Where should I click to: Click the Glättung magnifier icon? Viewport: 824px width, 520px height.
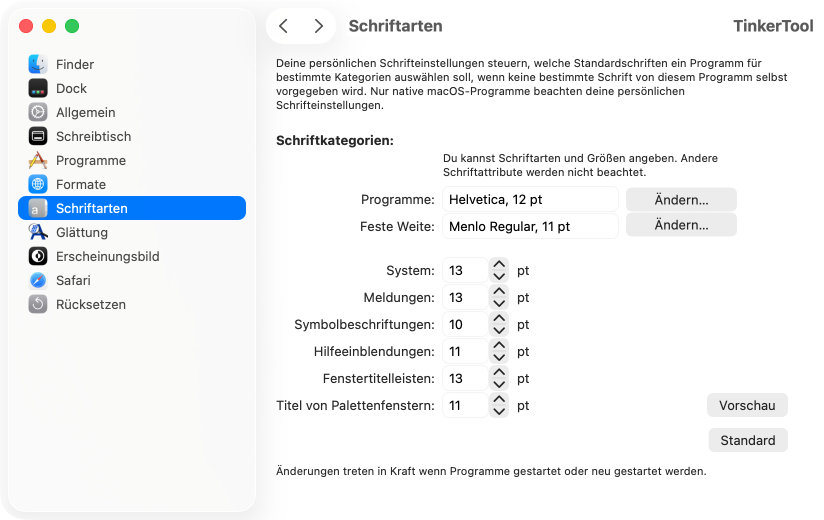(x=38, y=232)
